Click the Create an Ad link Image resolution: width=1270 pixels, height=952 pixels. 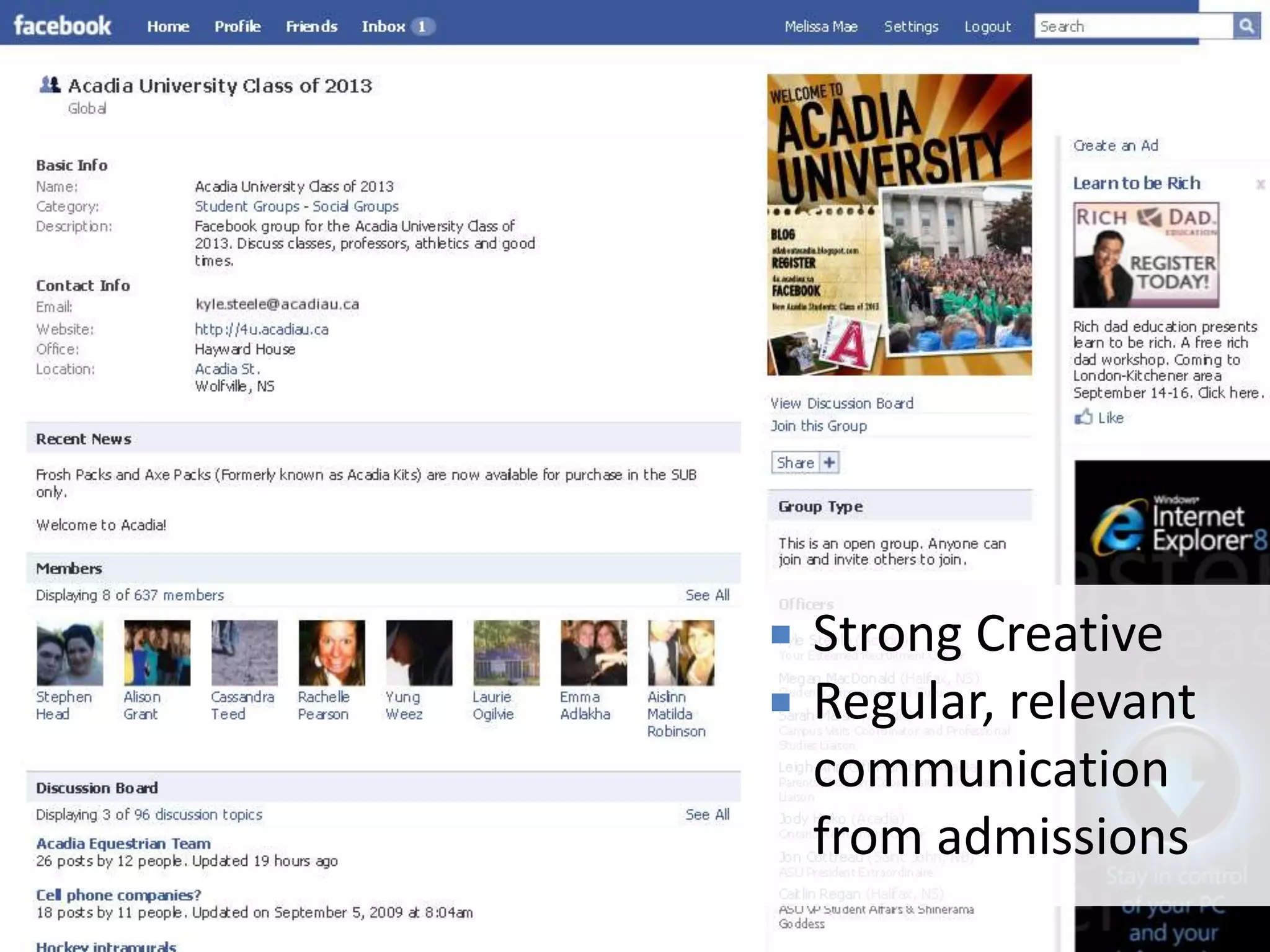point(1116,146)
